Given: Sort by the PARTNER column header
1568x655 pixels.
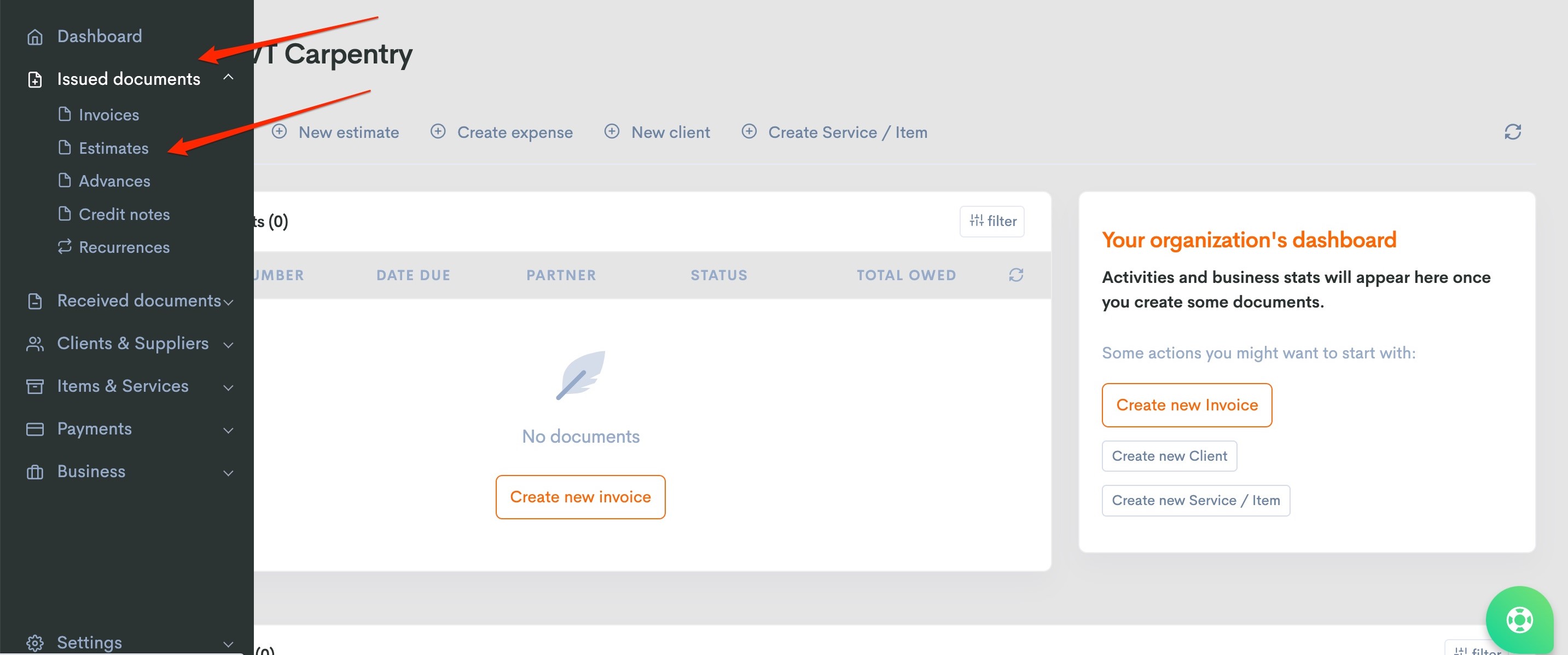Looking at the screenshot, I should (x=561, y=275).
